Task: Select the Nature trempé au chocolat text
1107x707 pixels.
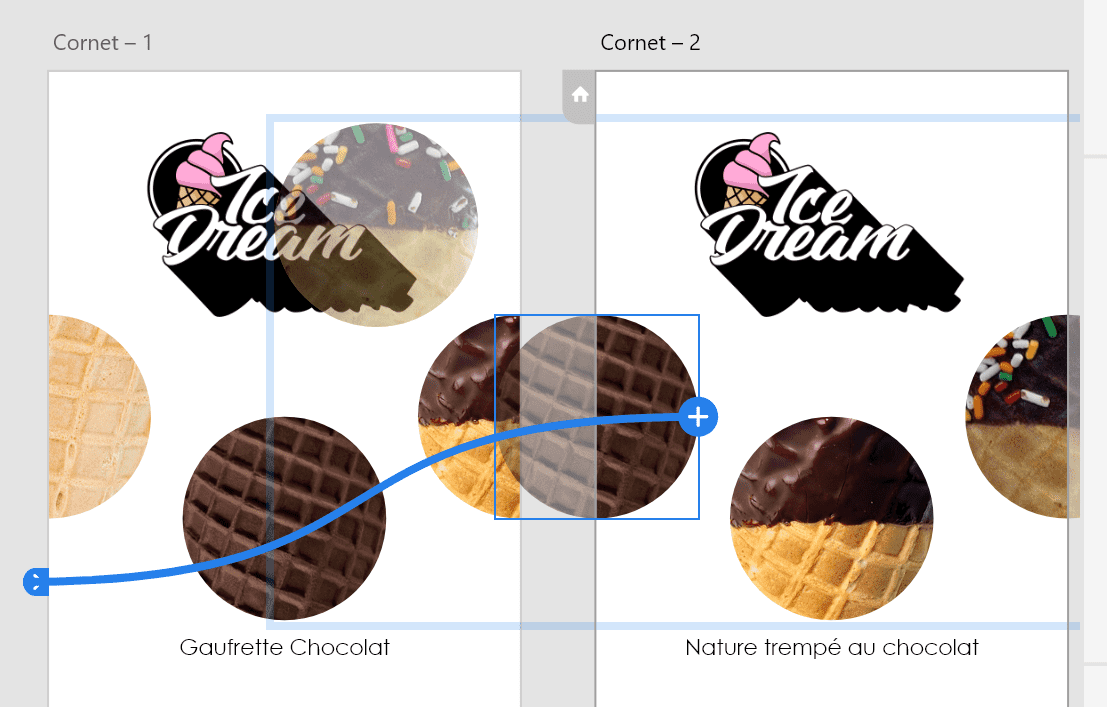Action: tap(832, 647)
